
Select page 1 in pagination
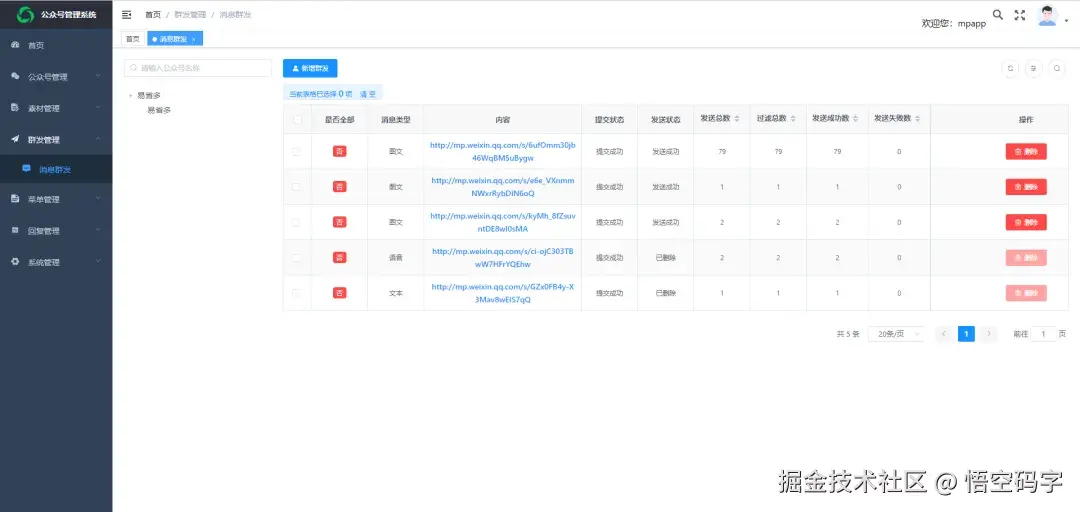966,334
